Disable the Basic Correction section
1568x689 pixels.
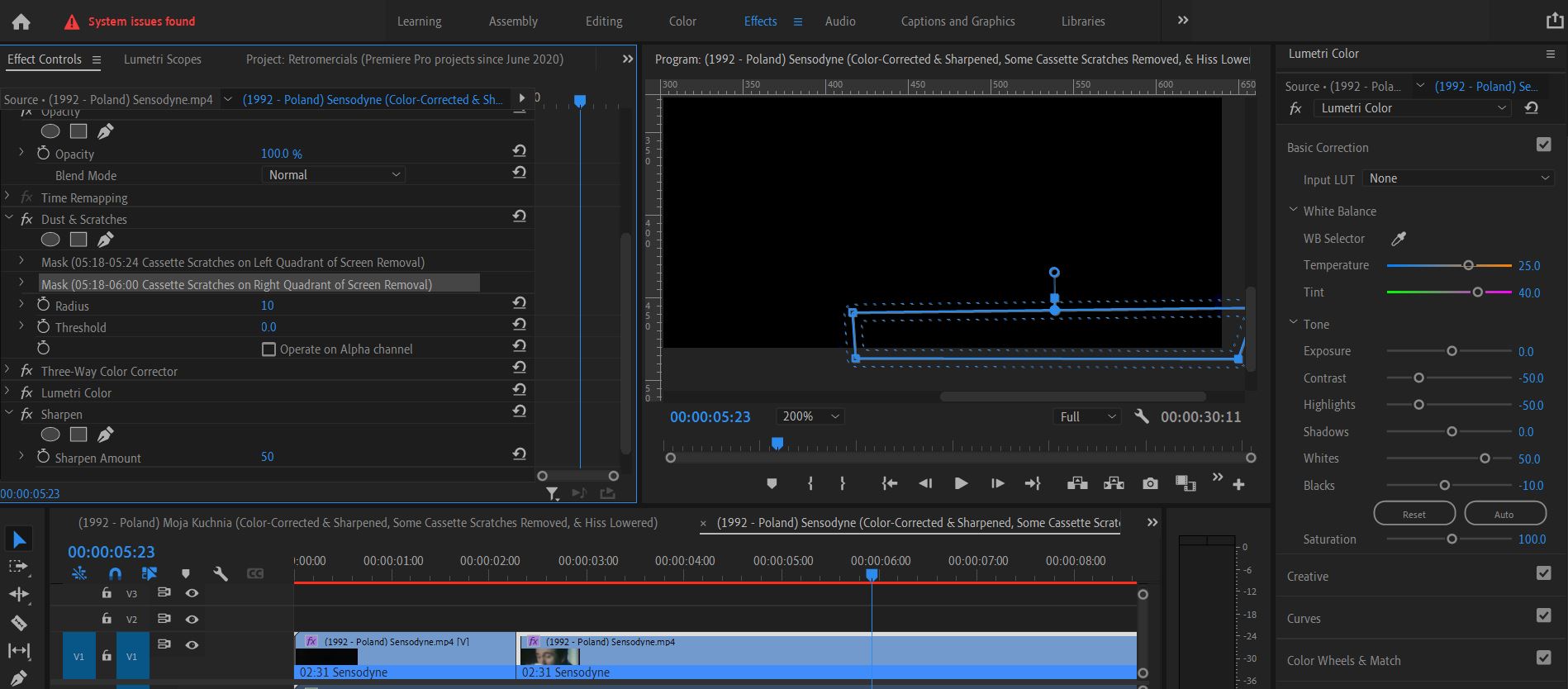[1543, 145]
